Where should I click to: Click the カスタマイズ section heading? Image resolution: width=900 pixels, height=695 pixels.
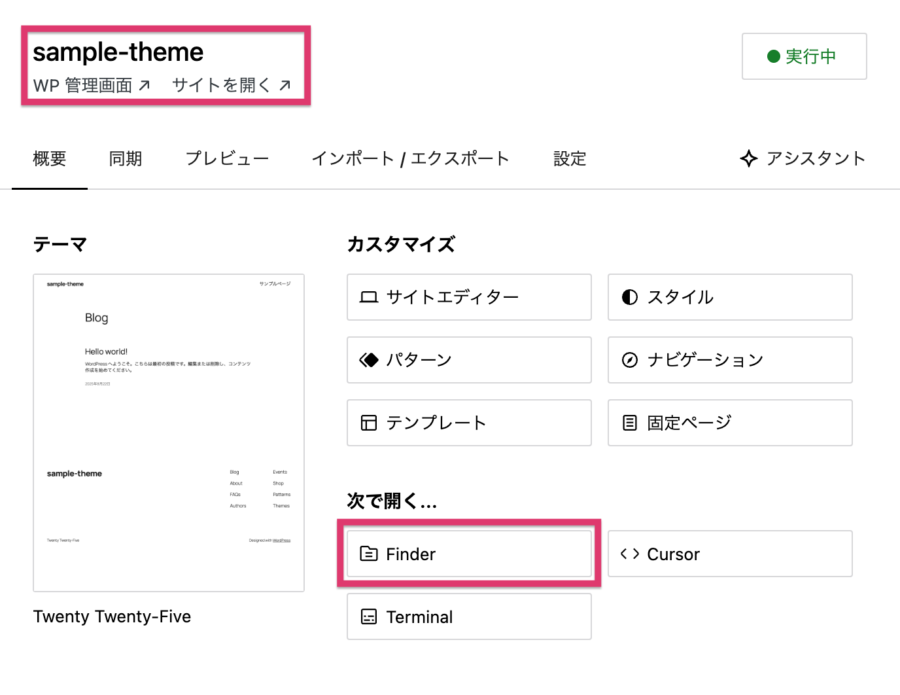401,244
